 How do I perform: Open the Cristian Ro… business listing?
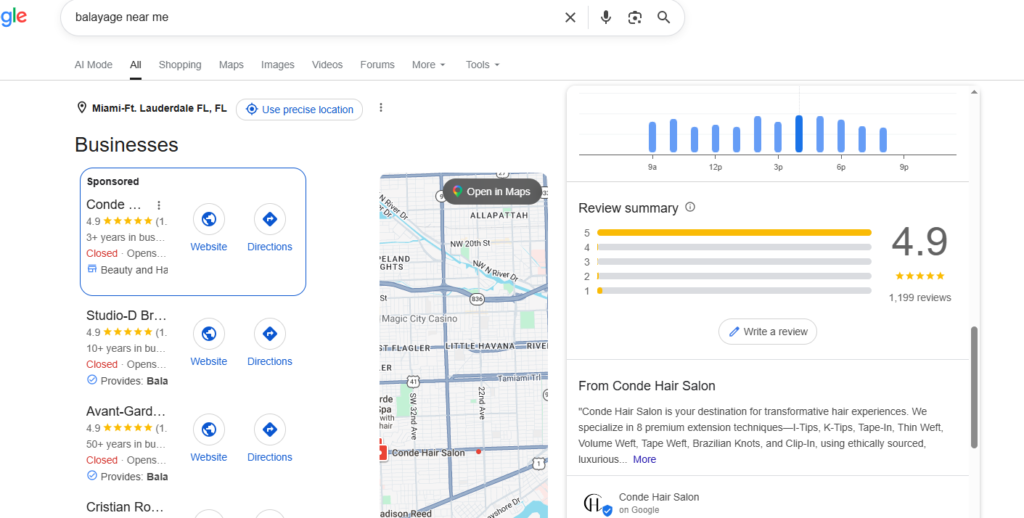(x=125, y=507)
